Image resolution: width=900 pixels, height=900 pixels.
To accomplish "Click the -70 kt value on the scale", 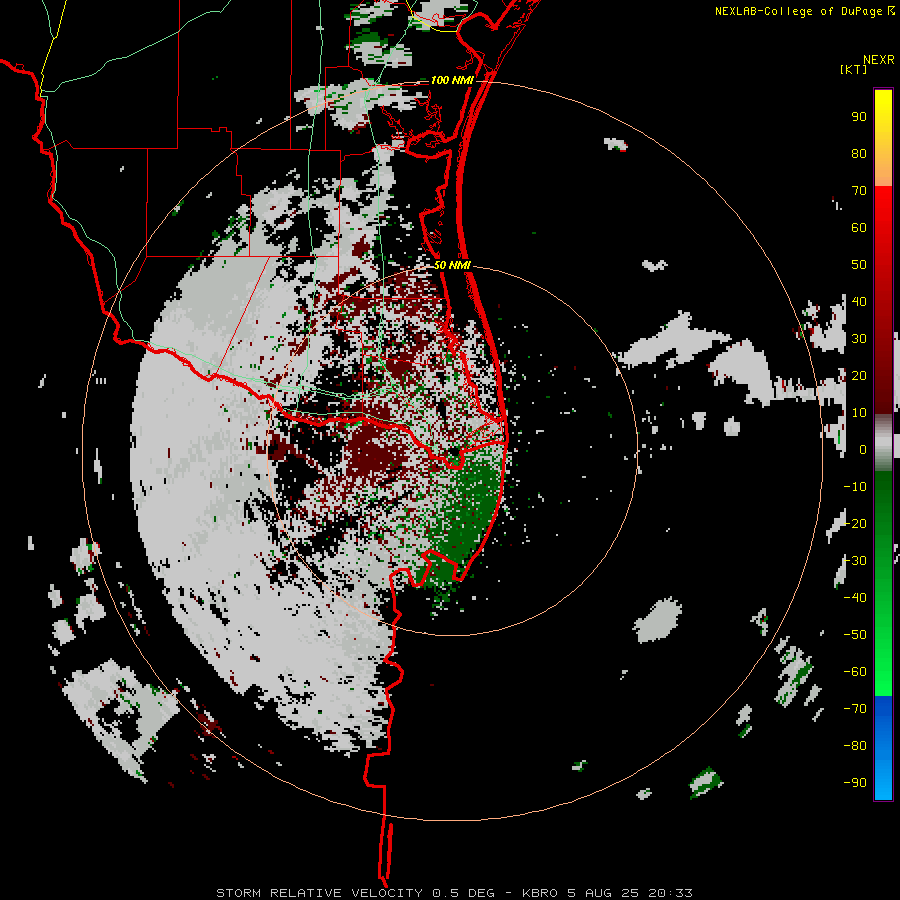I will coord(855,709).
